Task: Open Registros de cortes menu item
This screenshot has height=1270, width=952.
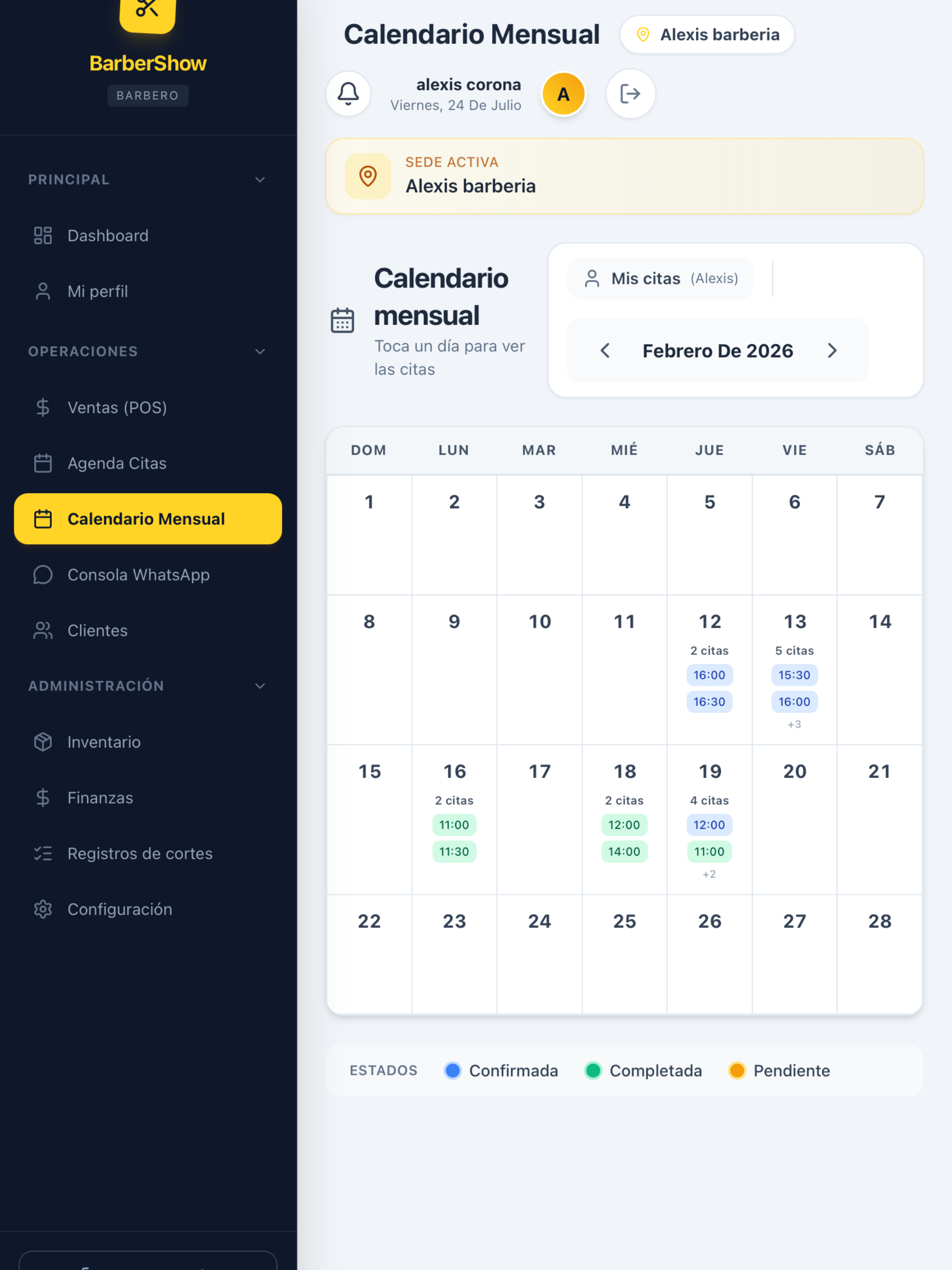Action: point(148,853)
